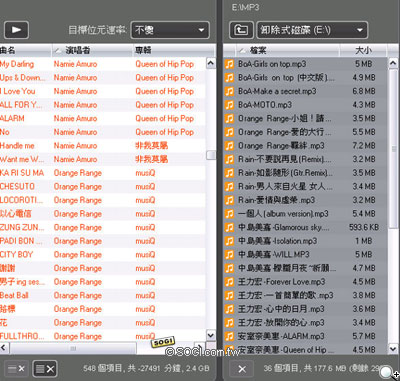The height and width of the screenshot is (381, 400).
Task: Sort files by the 檔案 column header
Action: tap(287, 50)
